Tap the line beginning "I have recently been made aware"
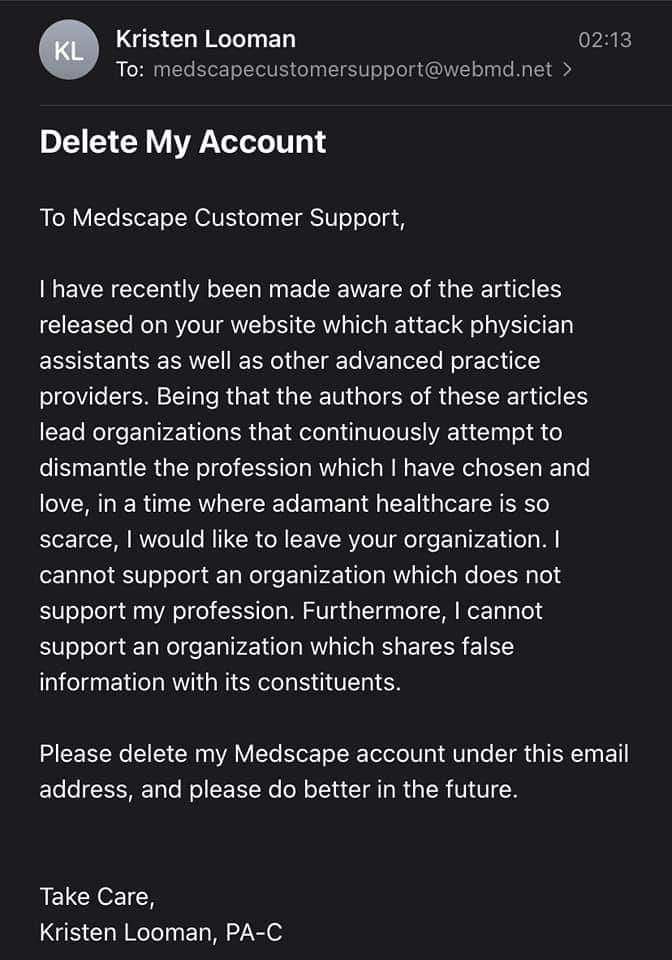This screenshot has width=672, height=960. [x=301, y=289]
